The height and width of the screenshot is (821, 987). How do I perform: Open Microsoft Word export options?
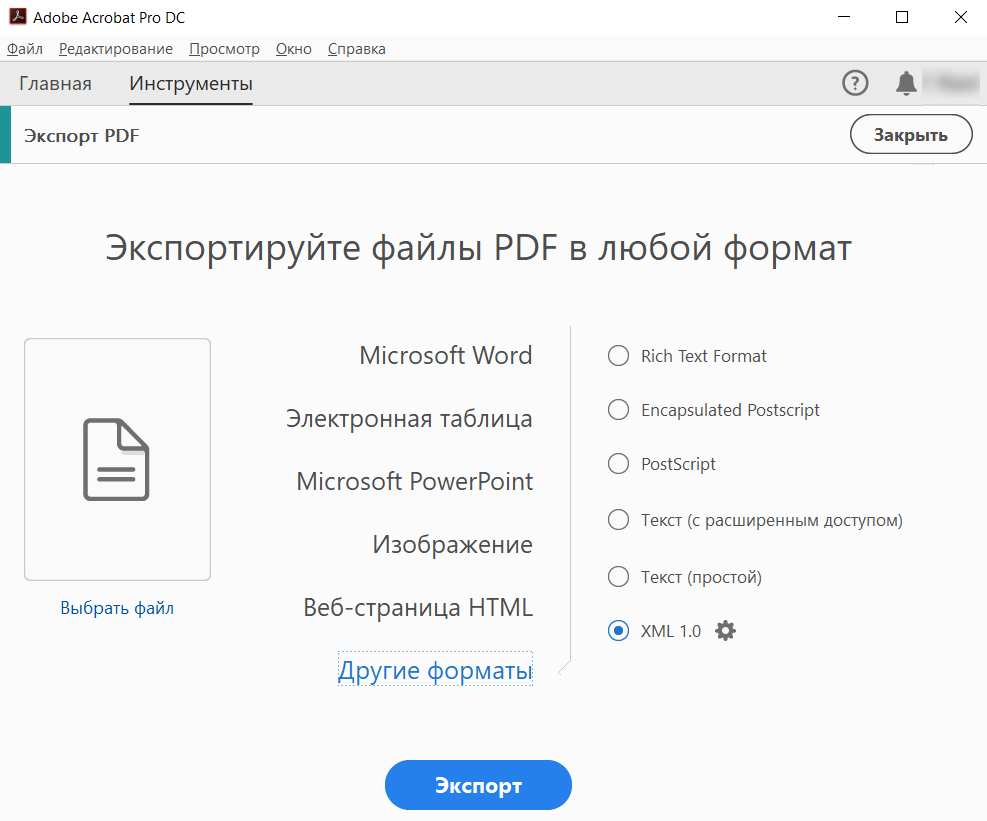click(445, 355)
